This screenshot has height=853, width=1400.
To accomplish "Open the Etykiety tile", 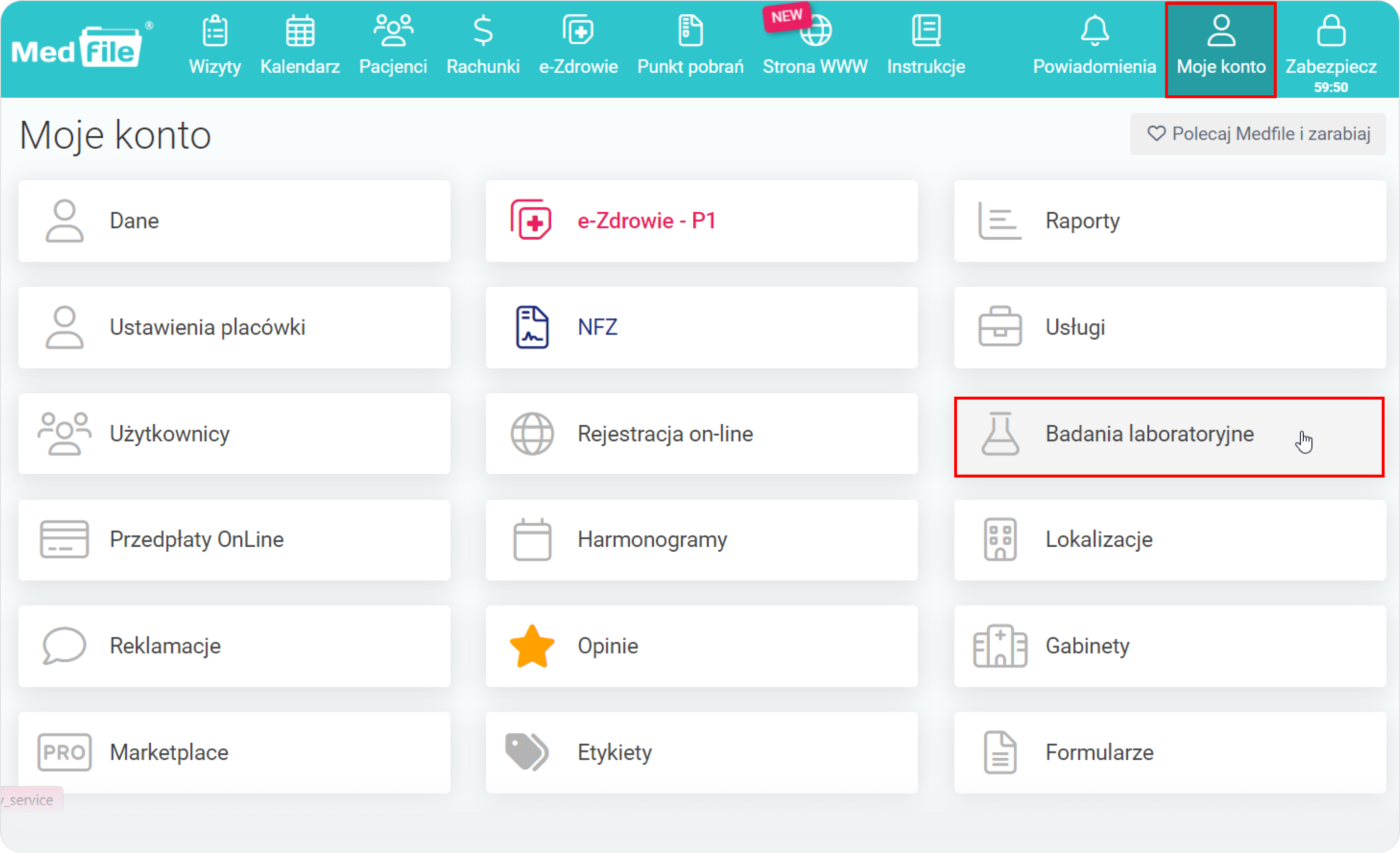I will coord(702,752).
